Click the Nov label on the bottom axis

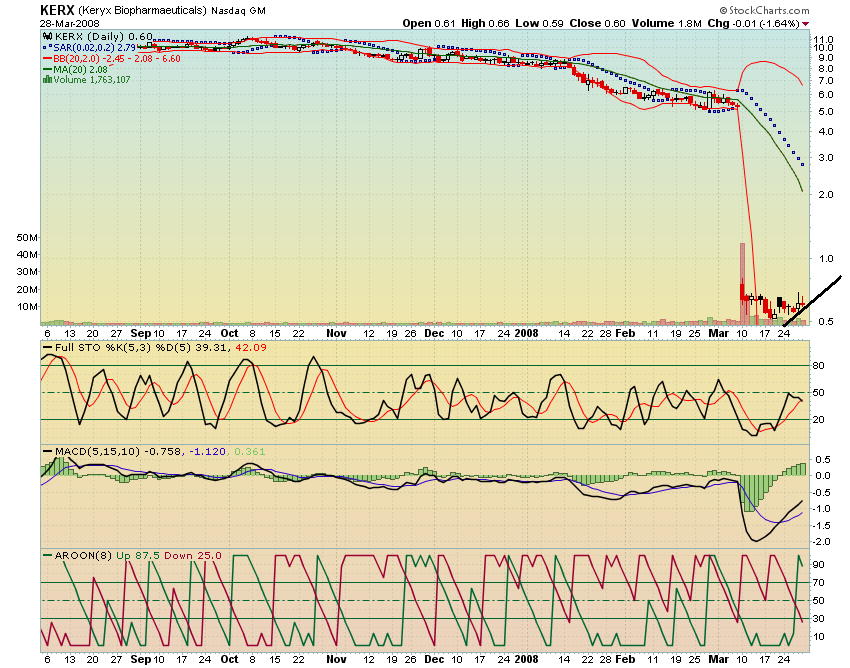337,661
